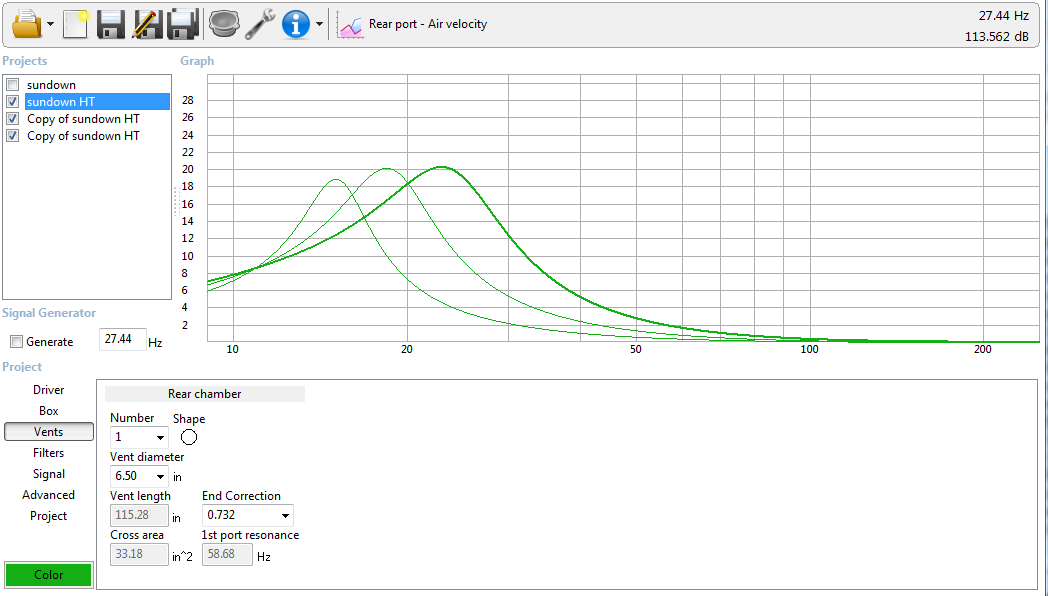
Task: Create a new project document
Action: (x=76, y=24)
